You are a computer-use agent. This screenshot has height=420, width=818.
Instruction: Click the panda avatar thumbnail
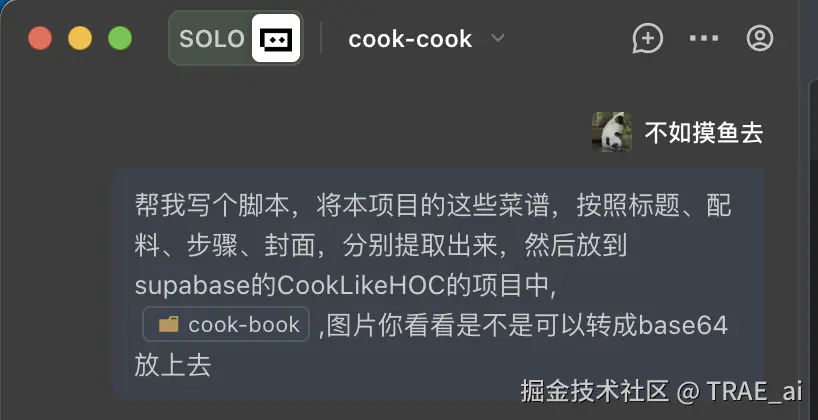[x=612, y=132]
